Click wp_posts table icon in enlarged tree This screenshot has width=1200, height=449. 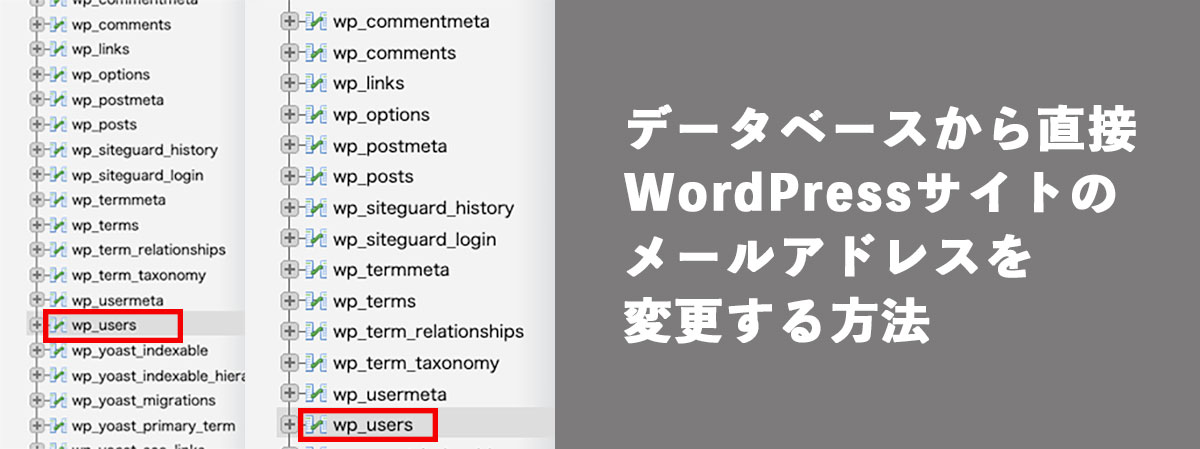(316, 176)
